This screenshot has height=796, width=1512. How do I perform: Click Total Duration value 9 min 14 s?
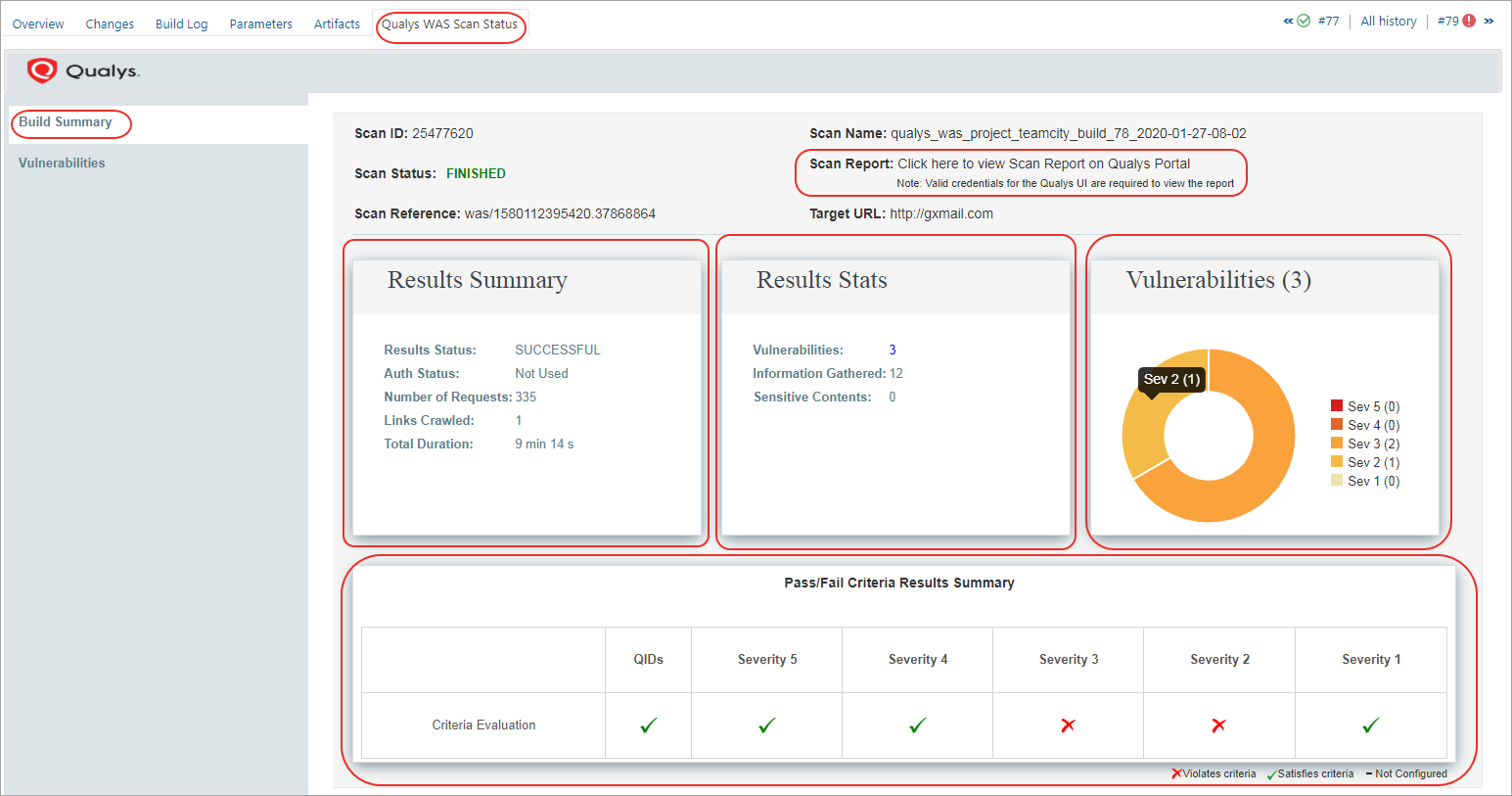pos(544,444)
